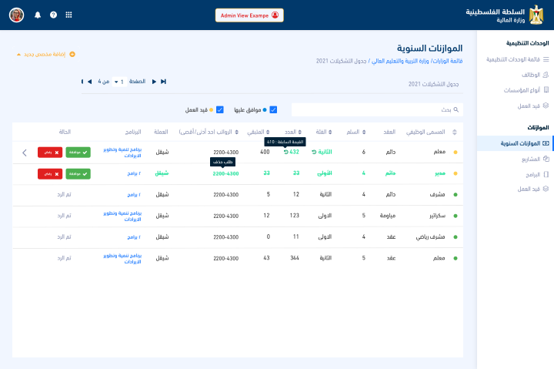Click the search magnifier icon

pos(456,110)
